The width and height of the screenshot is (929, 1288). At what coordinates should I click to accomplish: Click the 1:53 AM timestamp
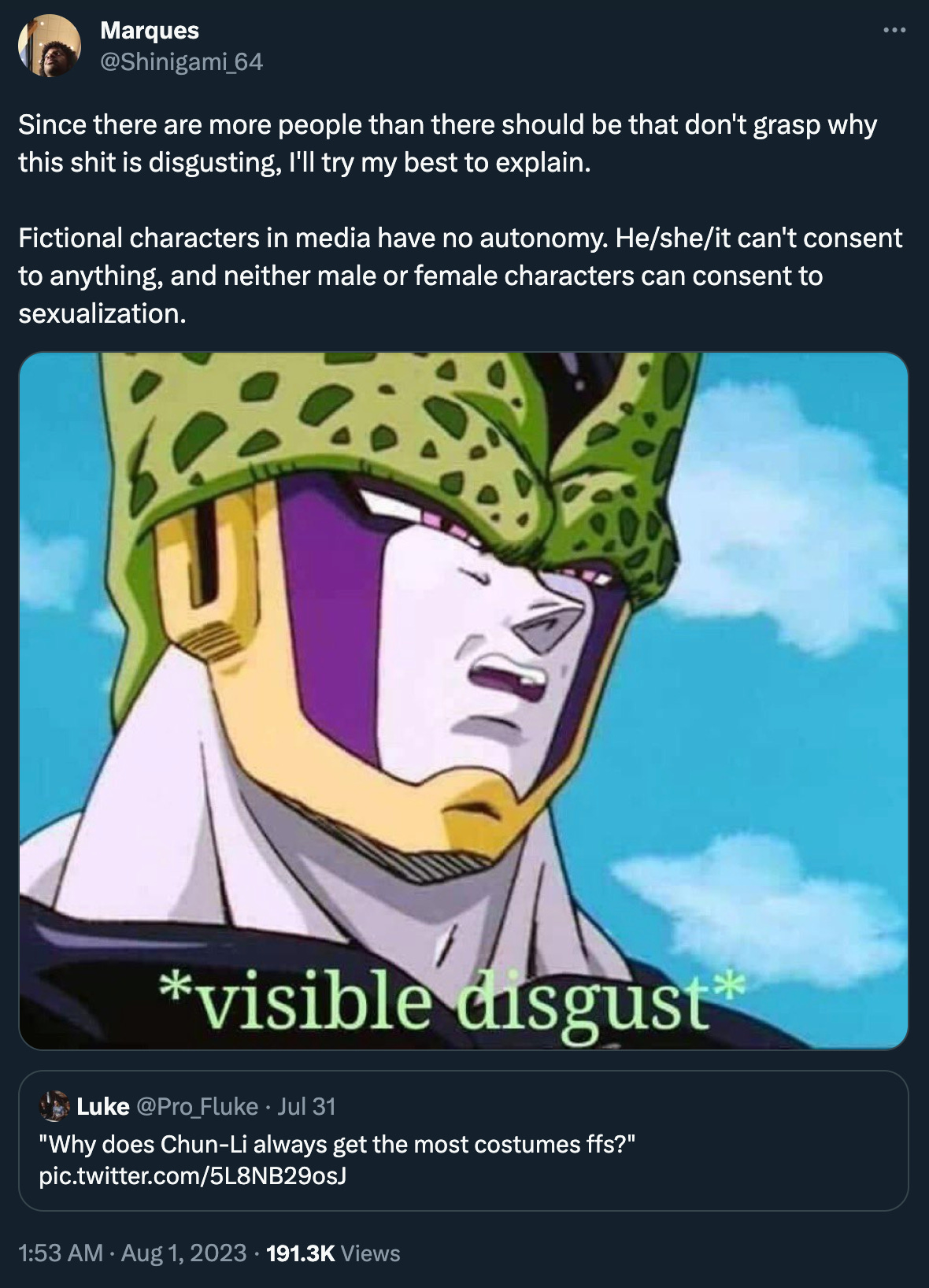[x=61, y=1253]
